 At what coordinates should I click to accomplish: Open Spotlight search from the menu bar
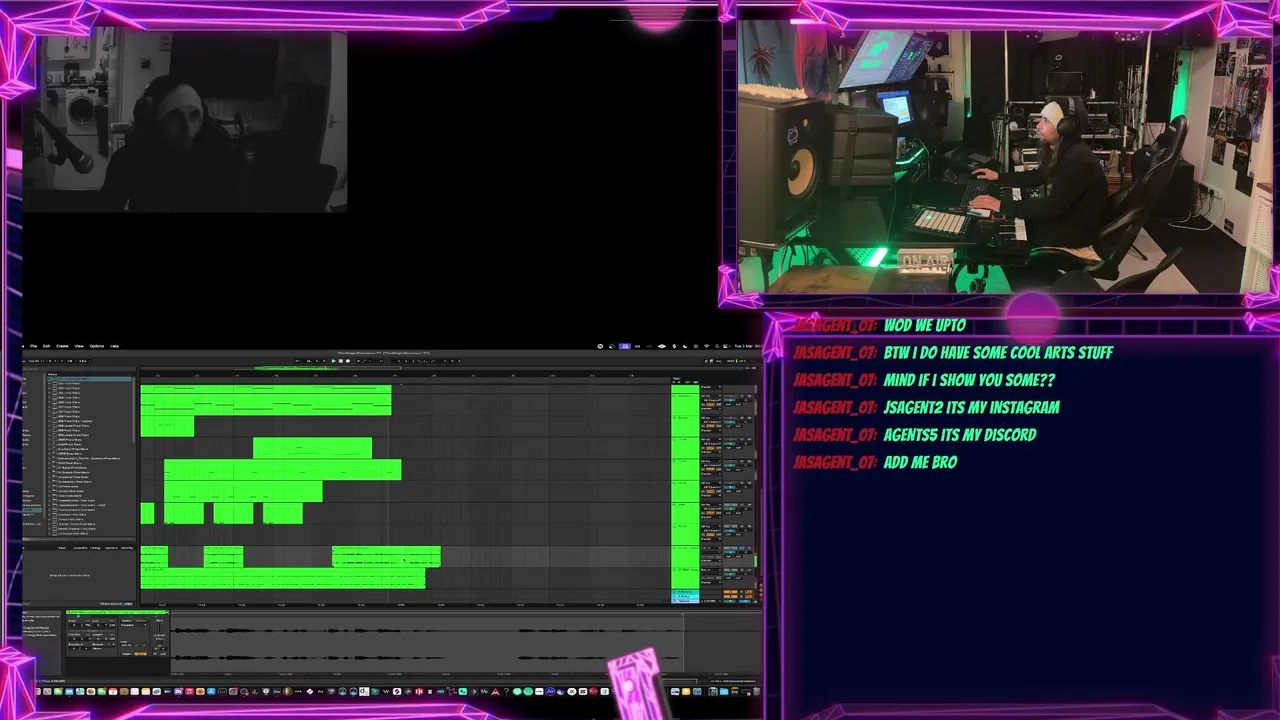717,346
